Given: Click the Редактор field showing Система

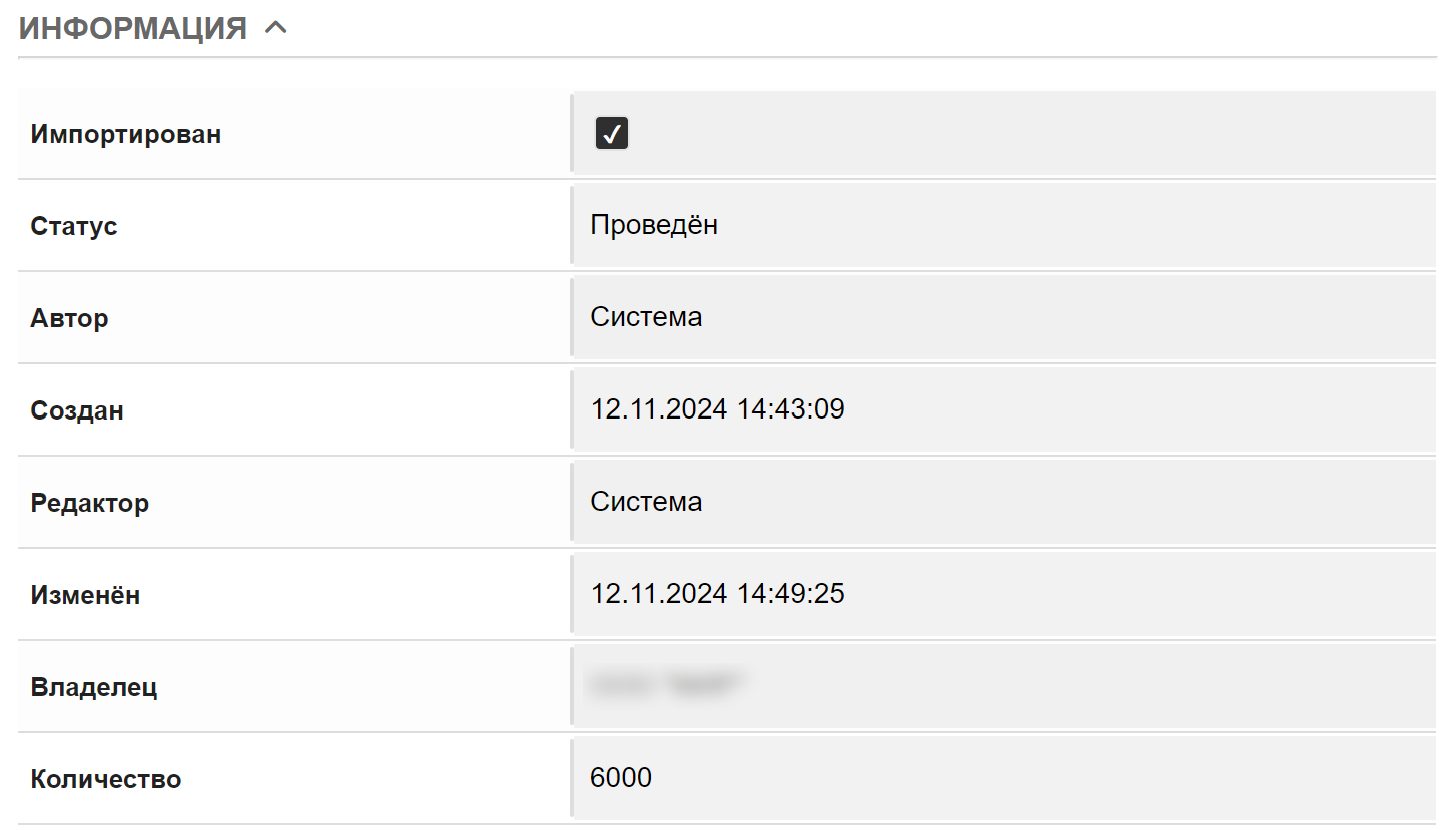Looking at the screenshot, I should click(x=1003, y=501).
